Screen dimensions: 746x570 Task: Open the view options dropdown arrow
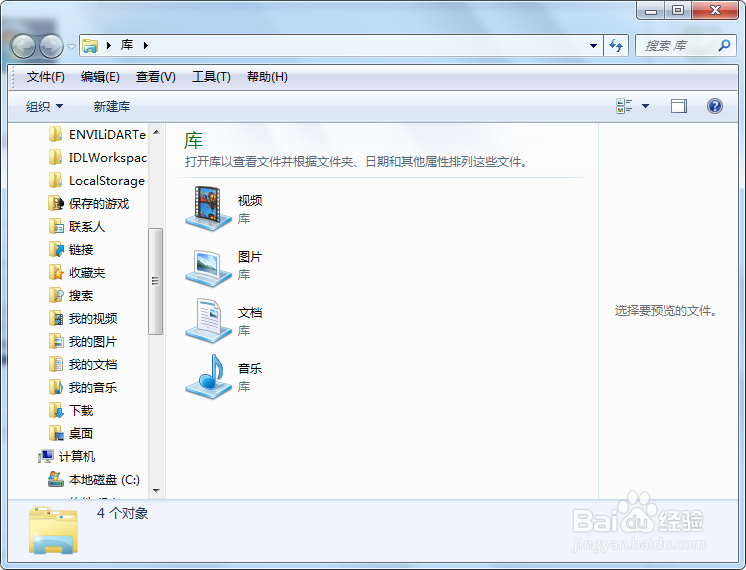click(x=645, y=106)
